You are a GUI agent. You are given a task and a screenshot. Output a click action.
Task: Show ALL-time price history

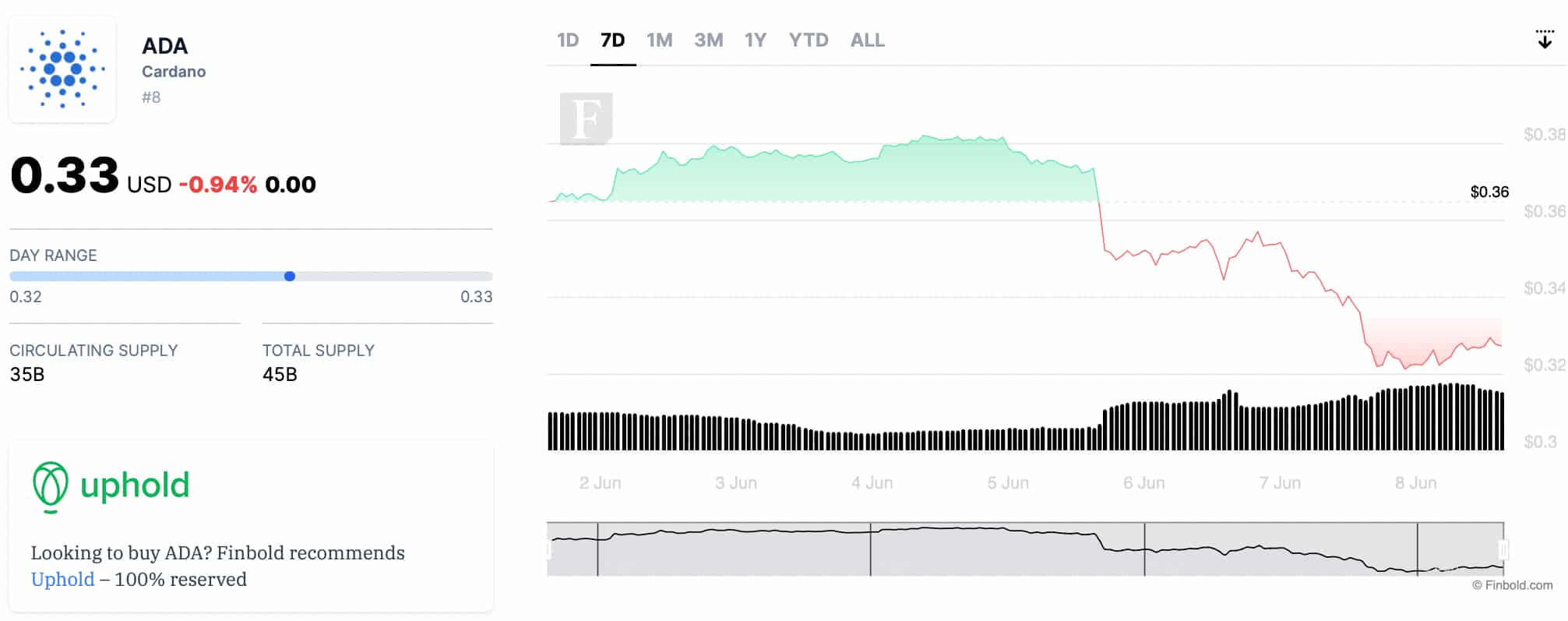(866, 40)
